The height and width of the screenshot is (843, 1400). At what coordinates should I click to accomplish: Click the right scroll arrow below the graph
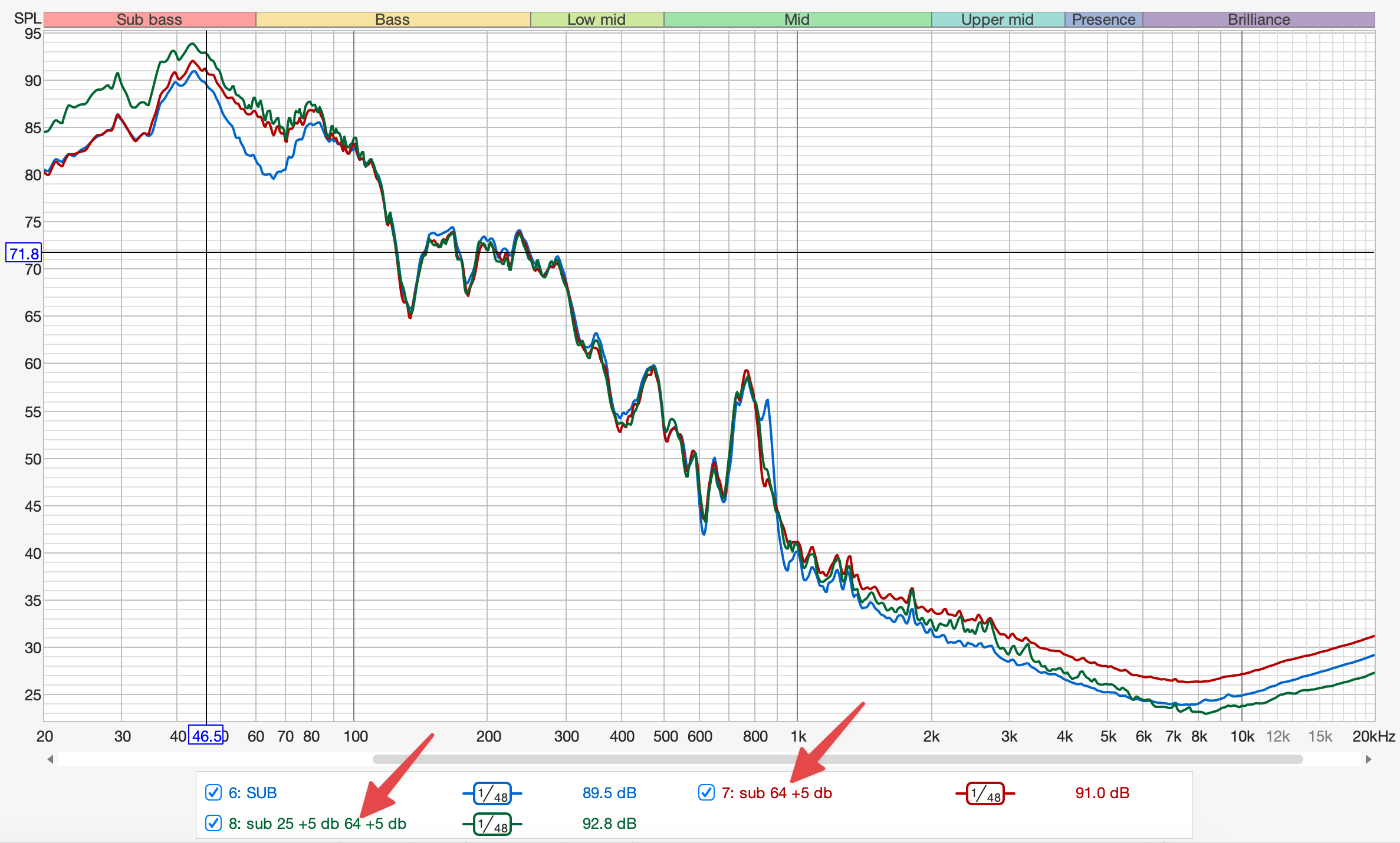[1368, 759]
